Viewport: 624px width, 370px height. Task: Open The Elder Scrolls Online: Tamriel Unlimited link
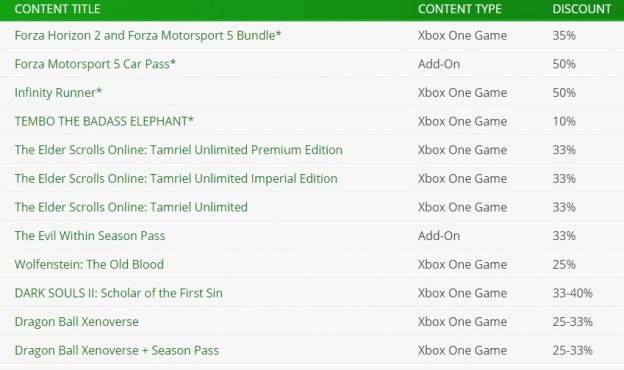pyautogui.click(x=131, y=207)
